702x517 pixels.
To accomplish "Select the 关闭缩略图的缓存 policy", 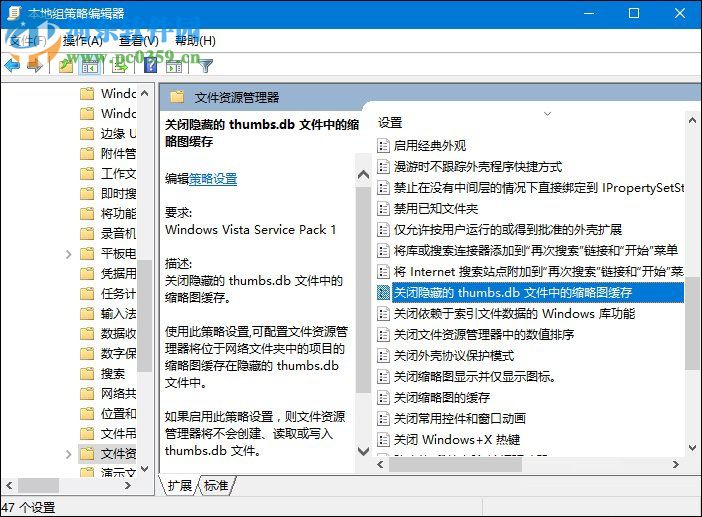I will [x=442, y=398].
